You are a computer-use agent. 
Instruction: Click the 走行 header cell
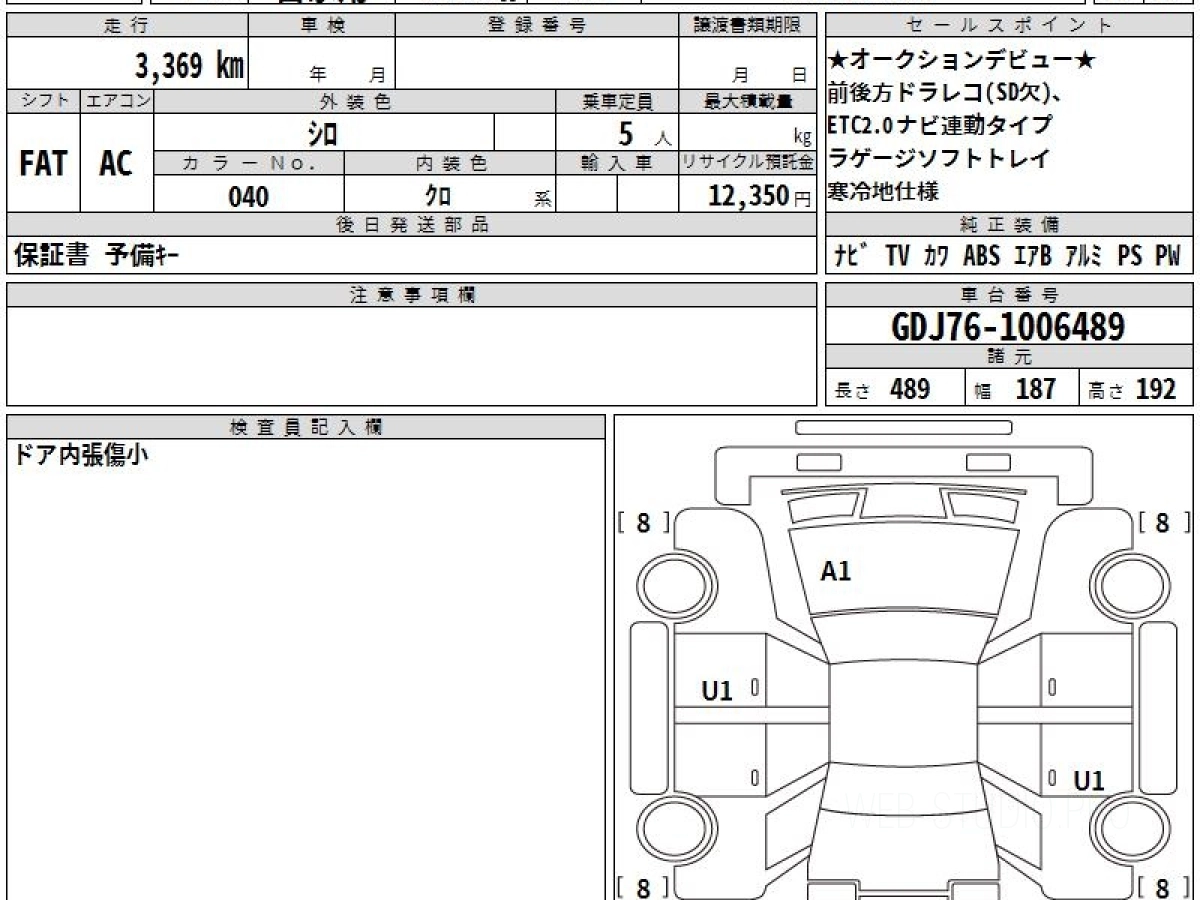pyautogui.click(x=126, y=26)
